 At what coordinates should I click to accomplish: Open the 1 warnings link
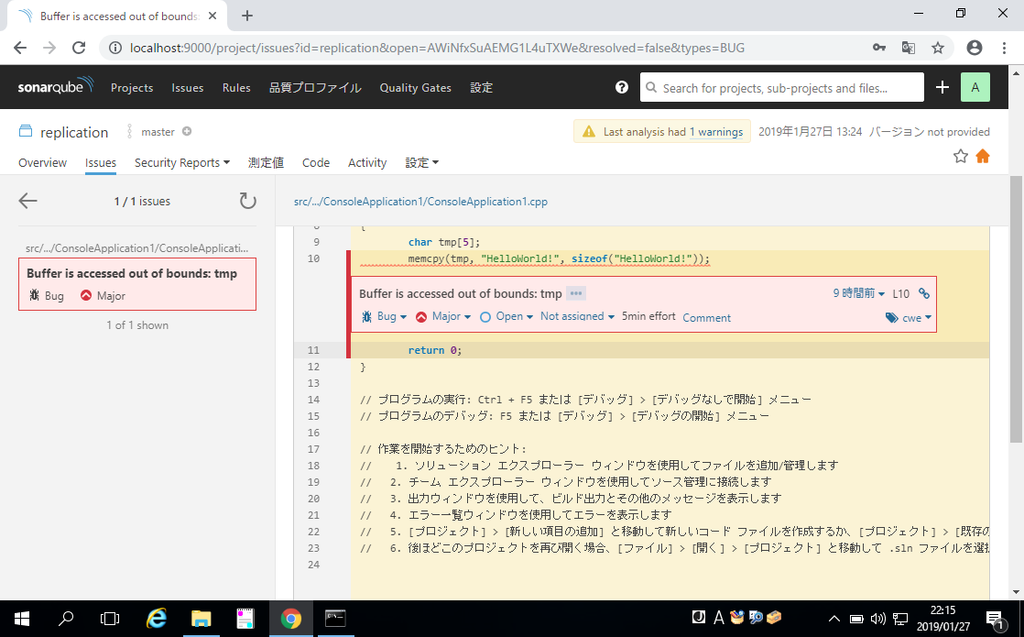[x=716, y=131]
